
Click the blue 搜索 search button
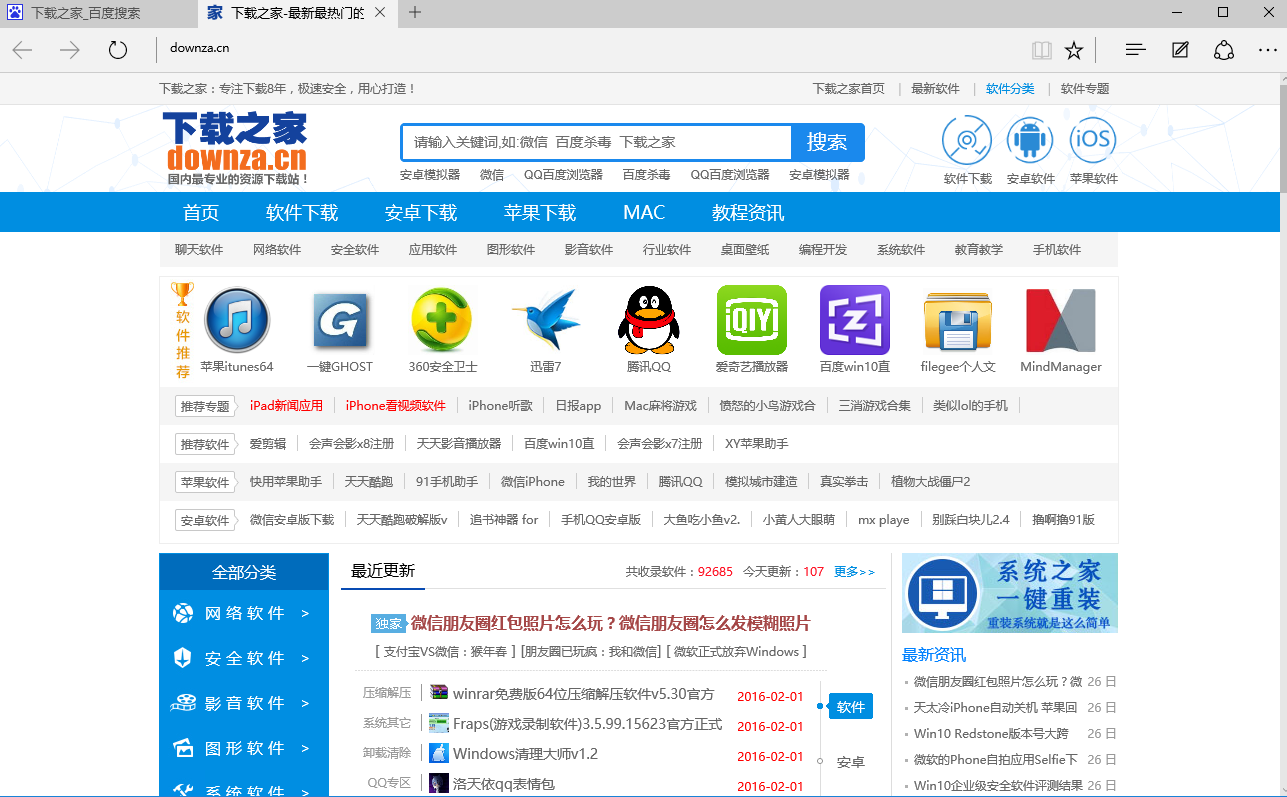click(827, 142)
